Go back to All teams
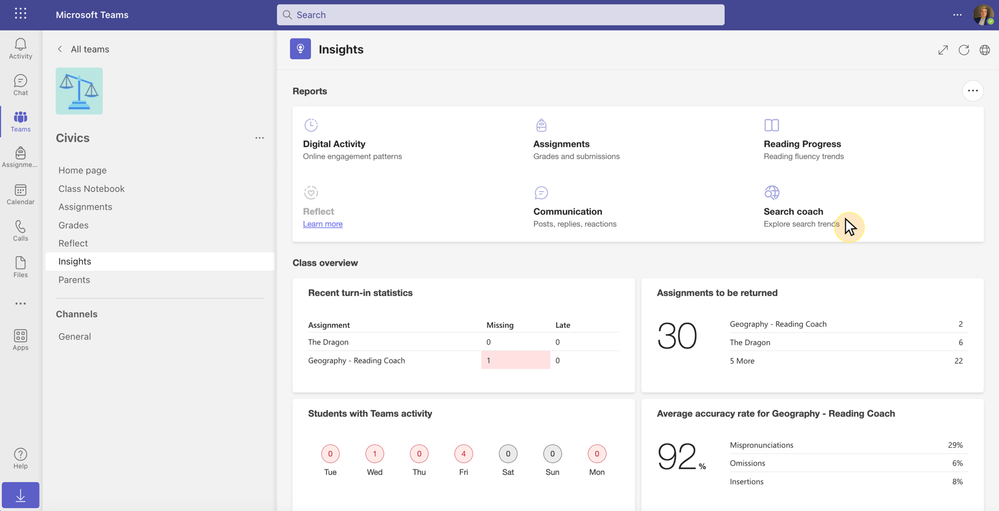Viewport: 999px width, 511px height. click(x=83, y=49)
